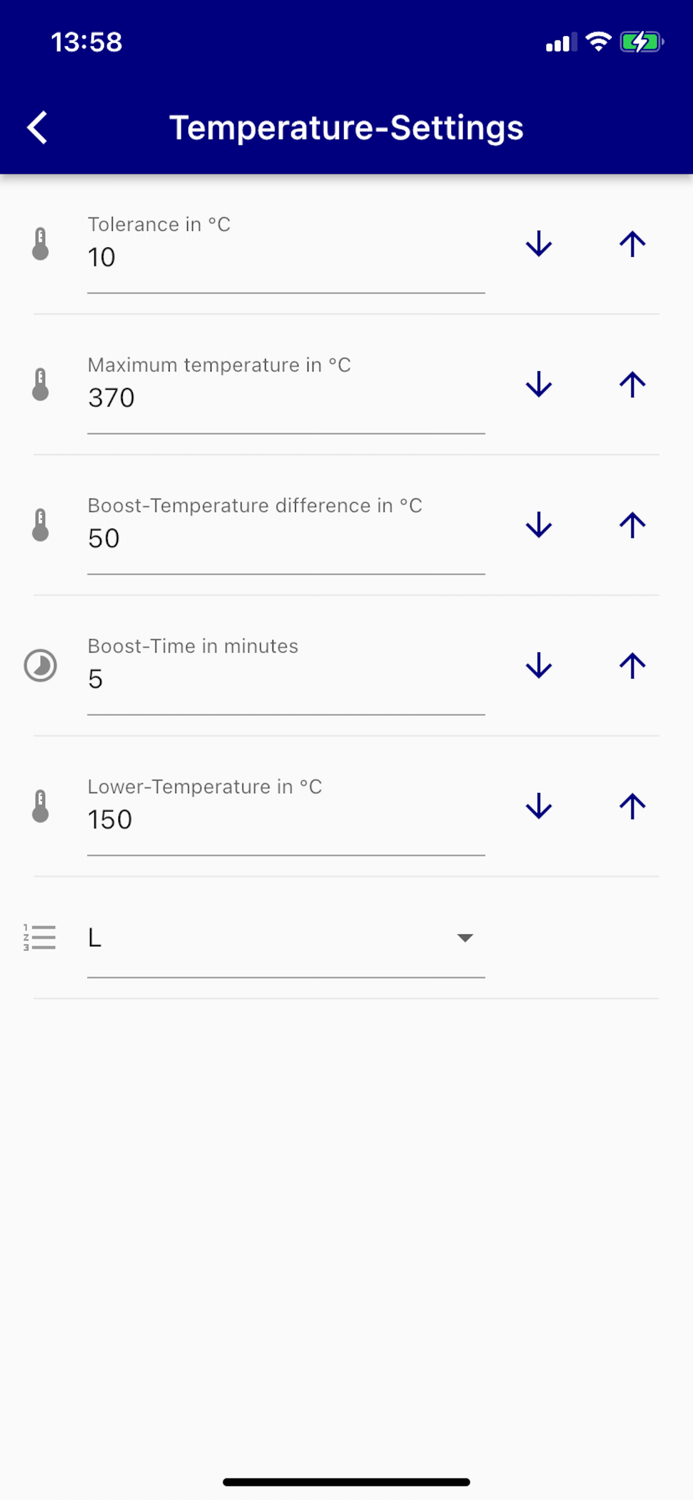
Task: Increase Boost-Time minutes with up arrow
Action: (632, 666)
